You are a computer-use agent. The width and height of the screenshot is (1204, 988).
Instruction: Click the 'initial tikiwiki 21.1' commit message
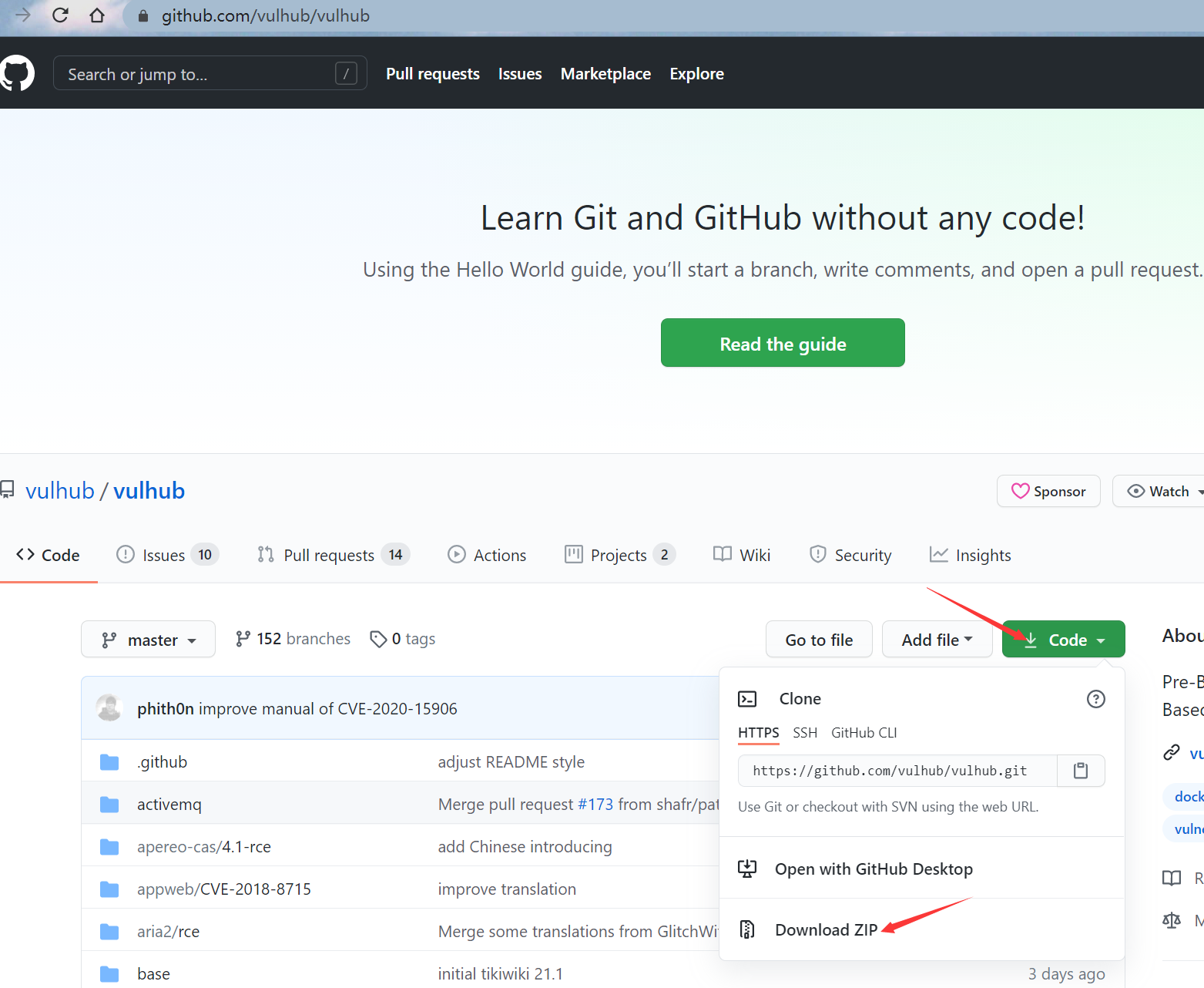click(x=501, y=974)
